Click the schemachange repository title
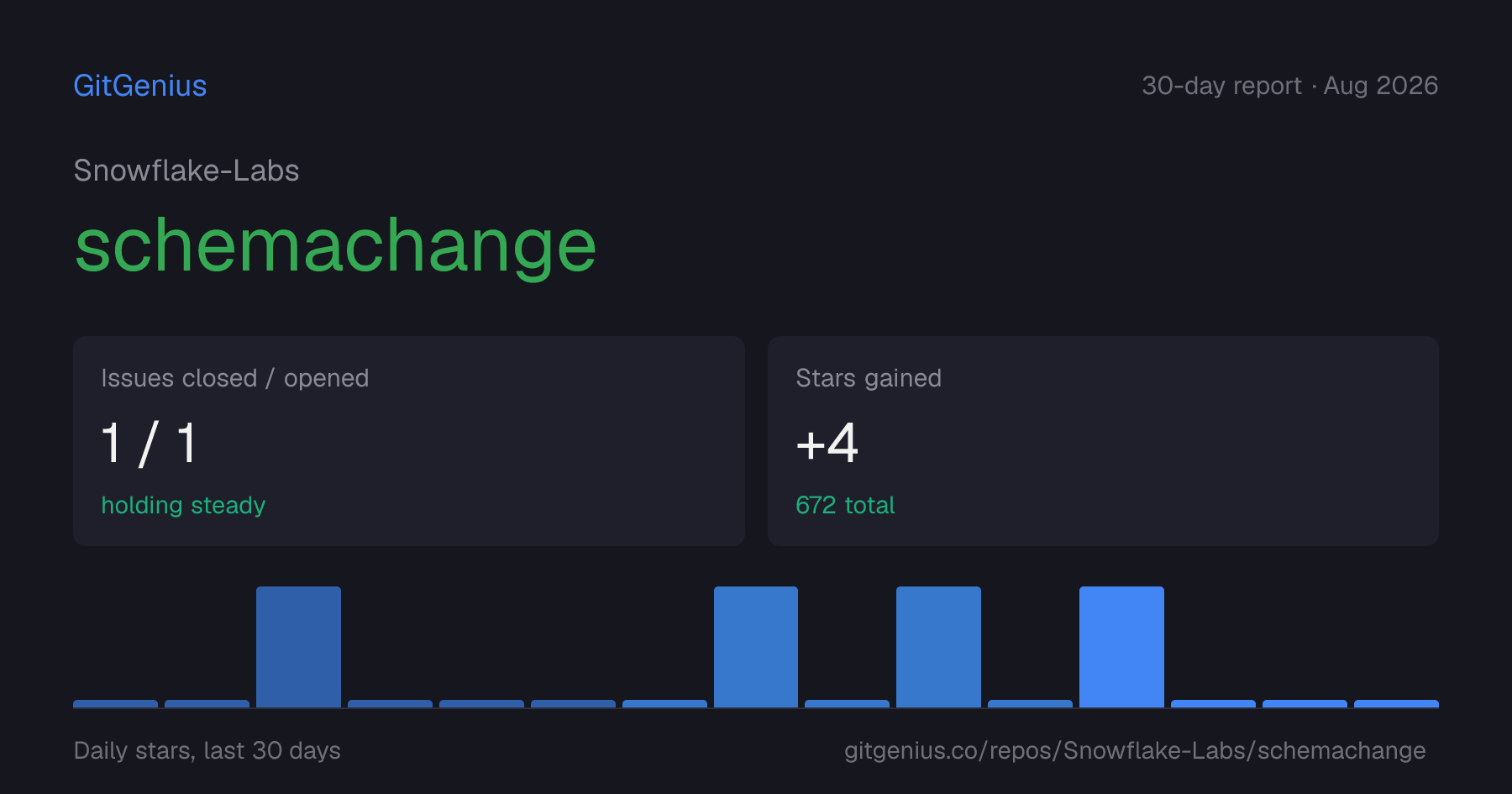 [336, 245]
